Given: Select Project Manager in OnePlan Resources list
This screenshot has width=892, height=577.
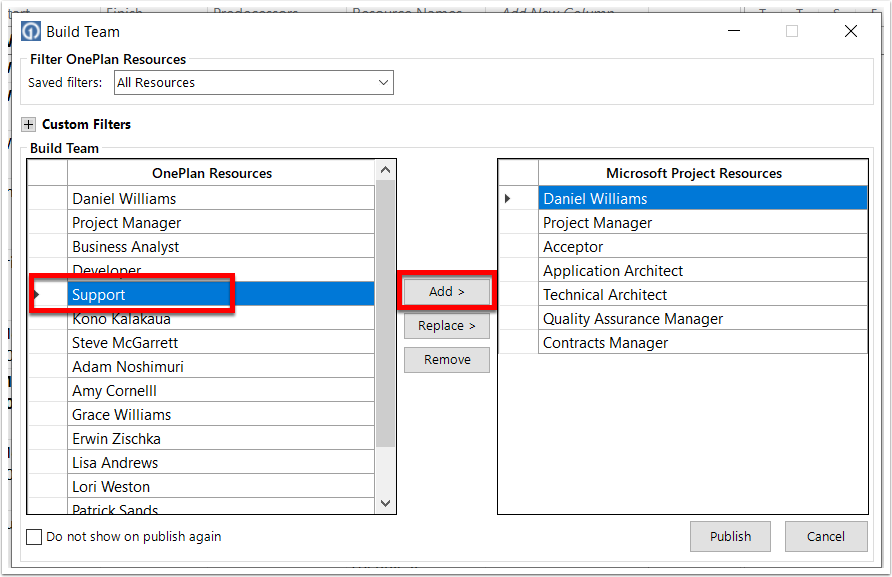Looking at the screenshot, I should coord(221,222).
